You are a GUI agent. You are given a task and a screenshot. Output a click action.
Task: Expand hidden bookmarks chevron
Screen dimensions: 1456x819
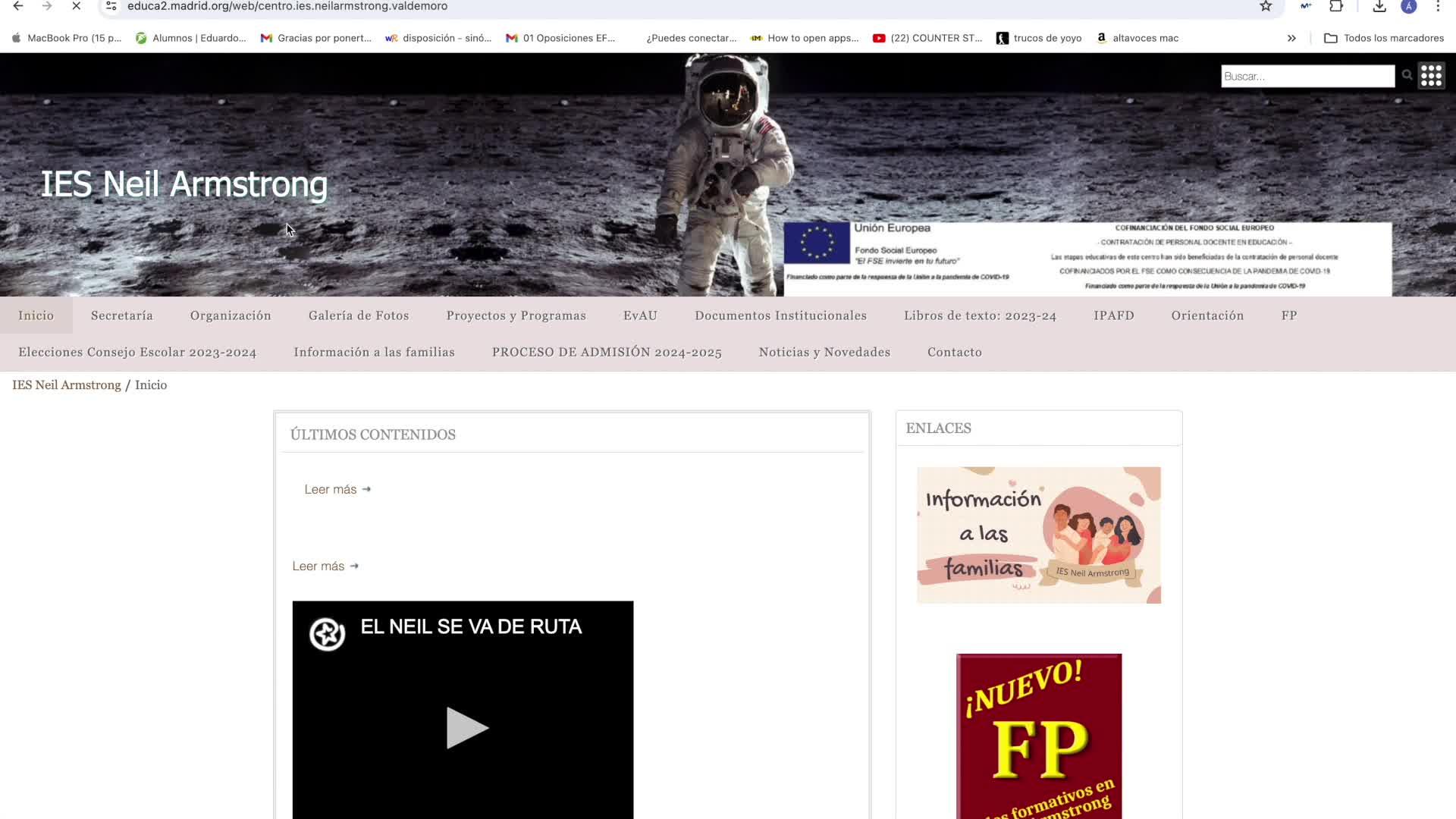coord(1291,38)
